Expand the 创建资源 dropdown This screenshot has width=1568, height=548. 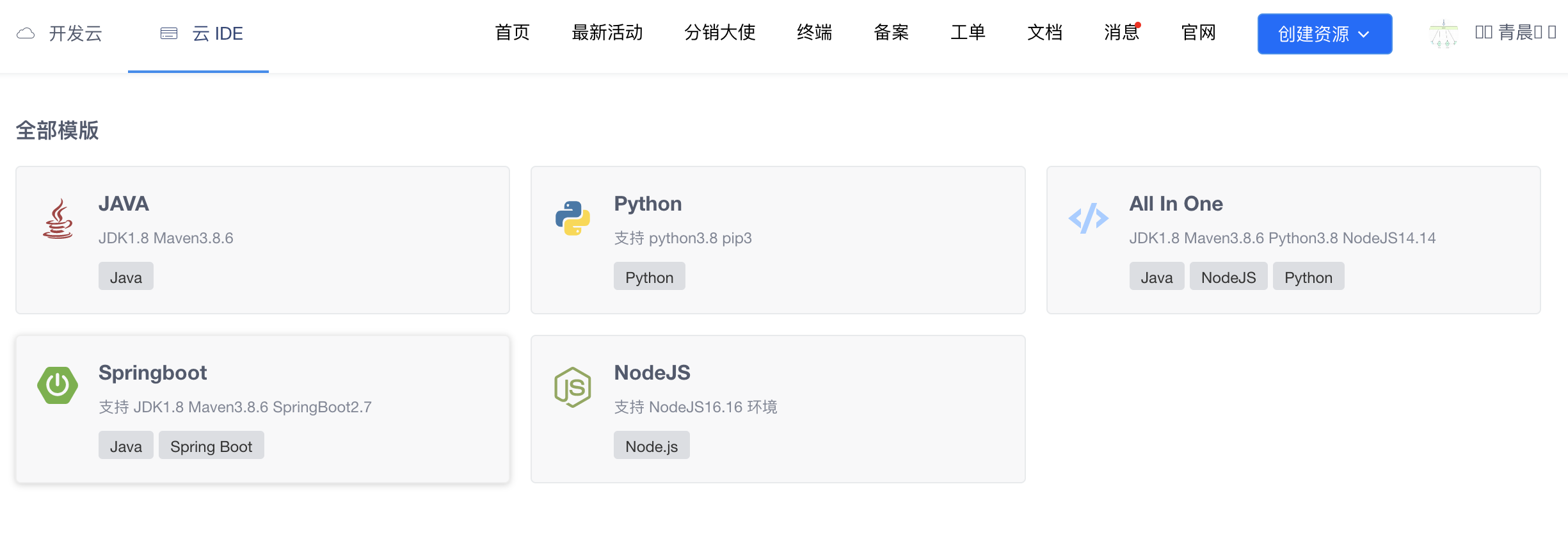click(1325, 34)
